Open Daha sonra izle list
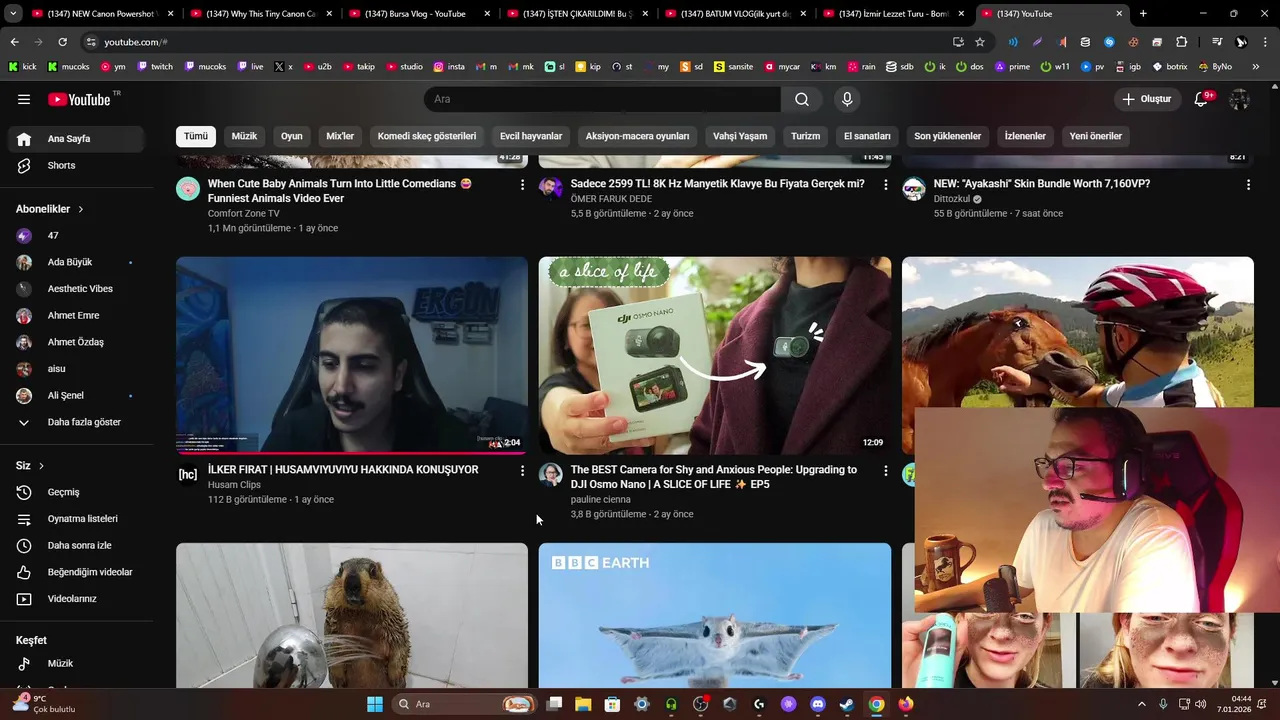Image resolution: width=1280 pixels, height=720 pixels. (76, 545)
